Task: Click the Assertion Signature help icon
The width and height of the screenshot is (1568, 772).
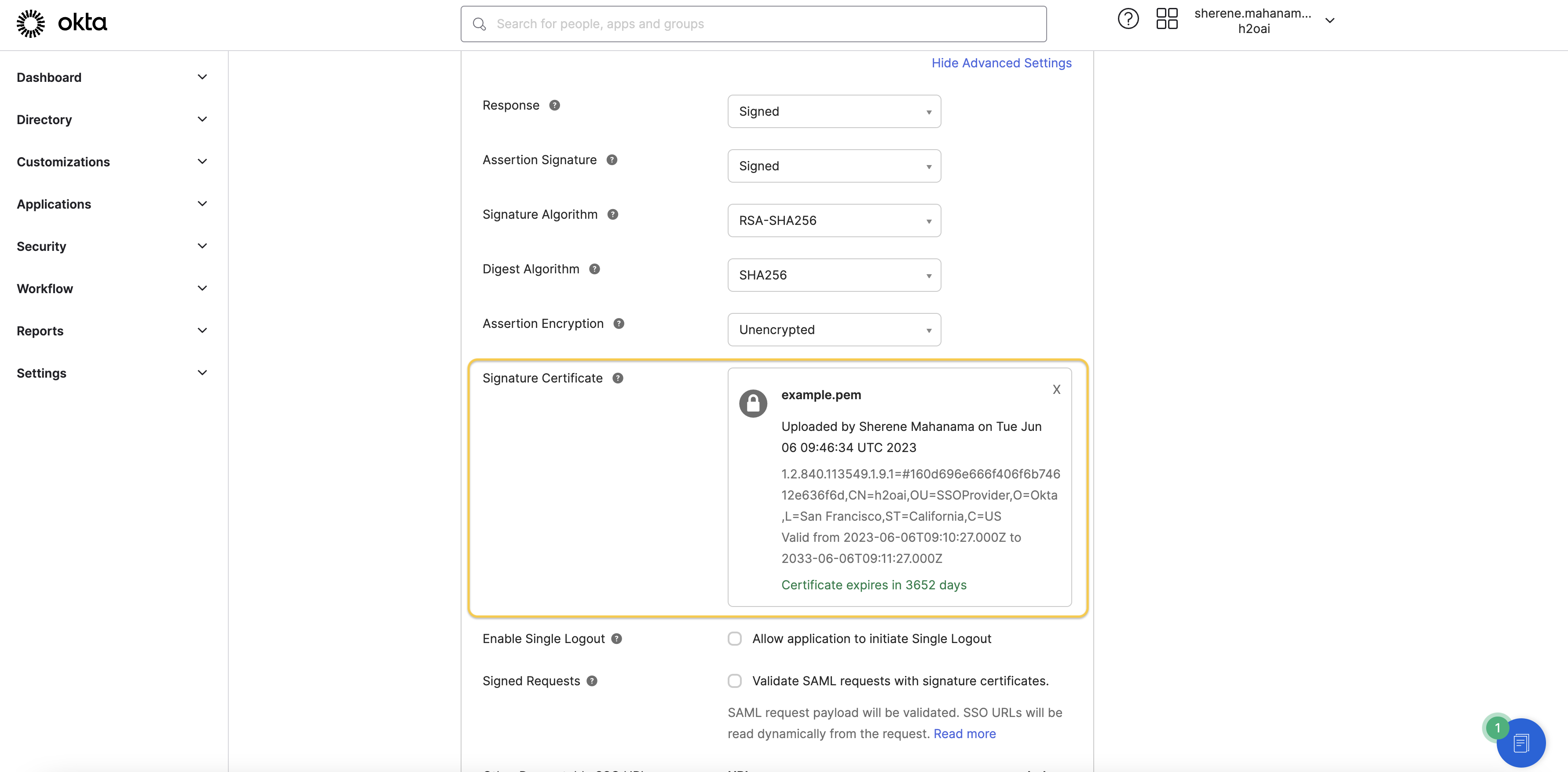Action: click(x=612, y=160)
